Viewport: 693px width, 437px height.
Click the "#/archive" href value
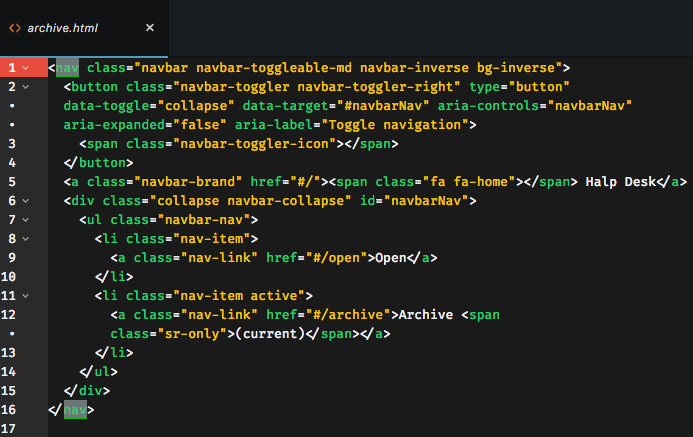tap(348, 315)
